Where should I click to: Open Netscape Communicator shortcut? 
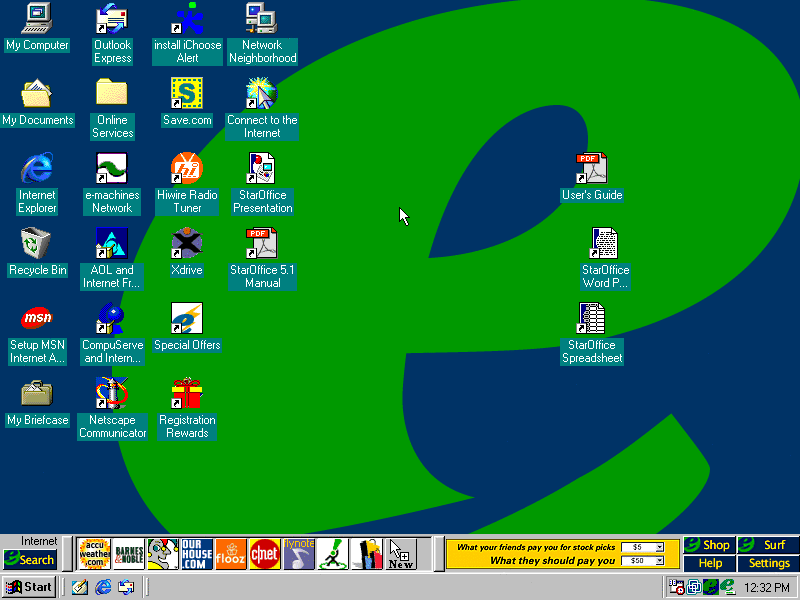(x=111, y=394)
